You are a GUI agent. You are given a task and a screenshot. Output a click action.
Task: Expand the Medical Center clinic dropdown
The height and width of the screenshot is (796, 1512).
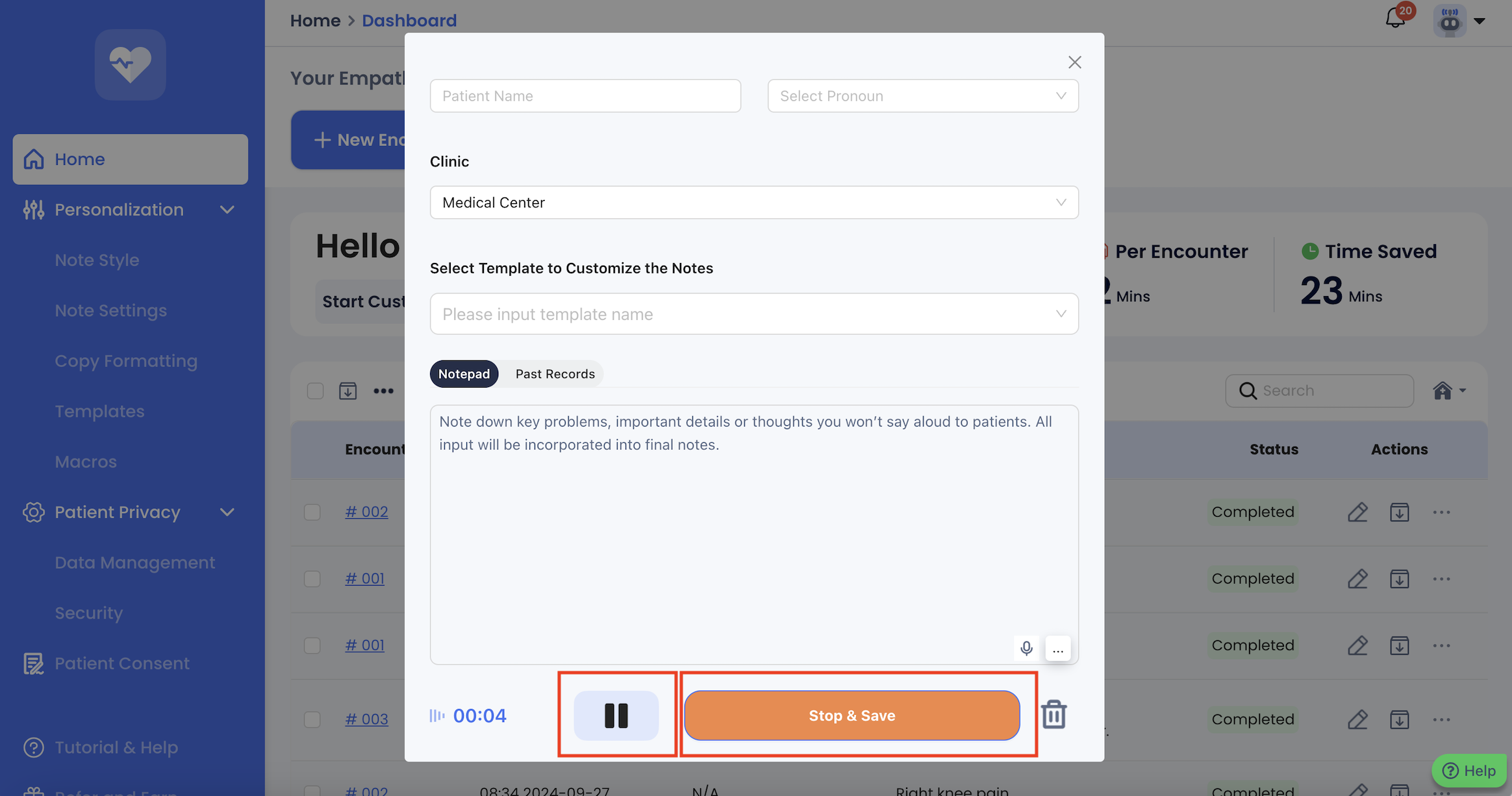coord(753,203)
